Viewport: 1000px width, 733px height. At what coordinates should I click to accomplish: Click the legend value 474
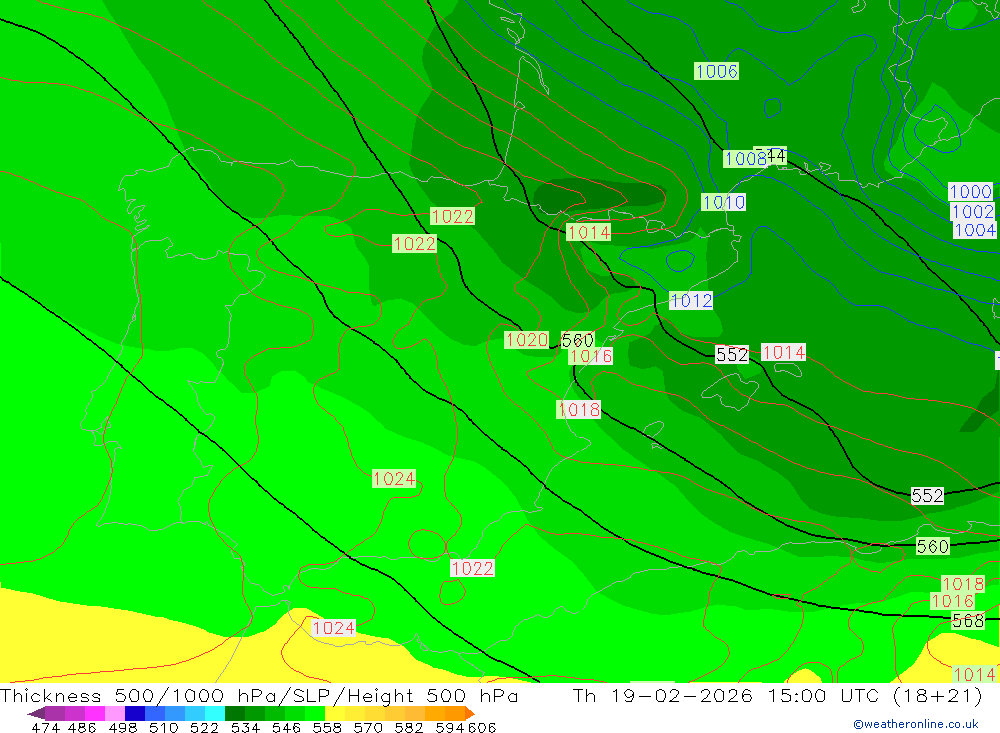(45, 727)
